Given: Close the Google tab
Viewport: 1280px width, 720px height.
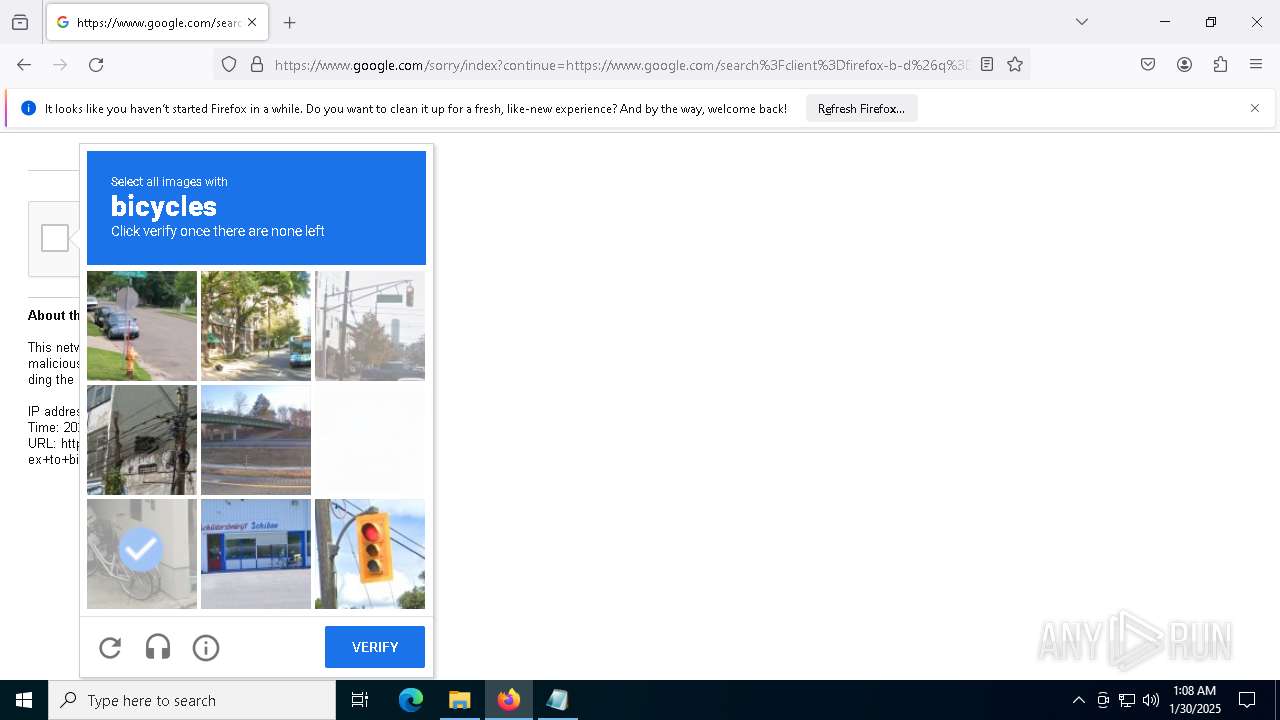Looking at the screenshot, I should point(252,22).
